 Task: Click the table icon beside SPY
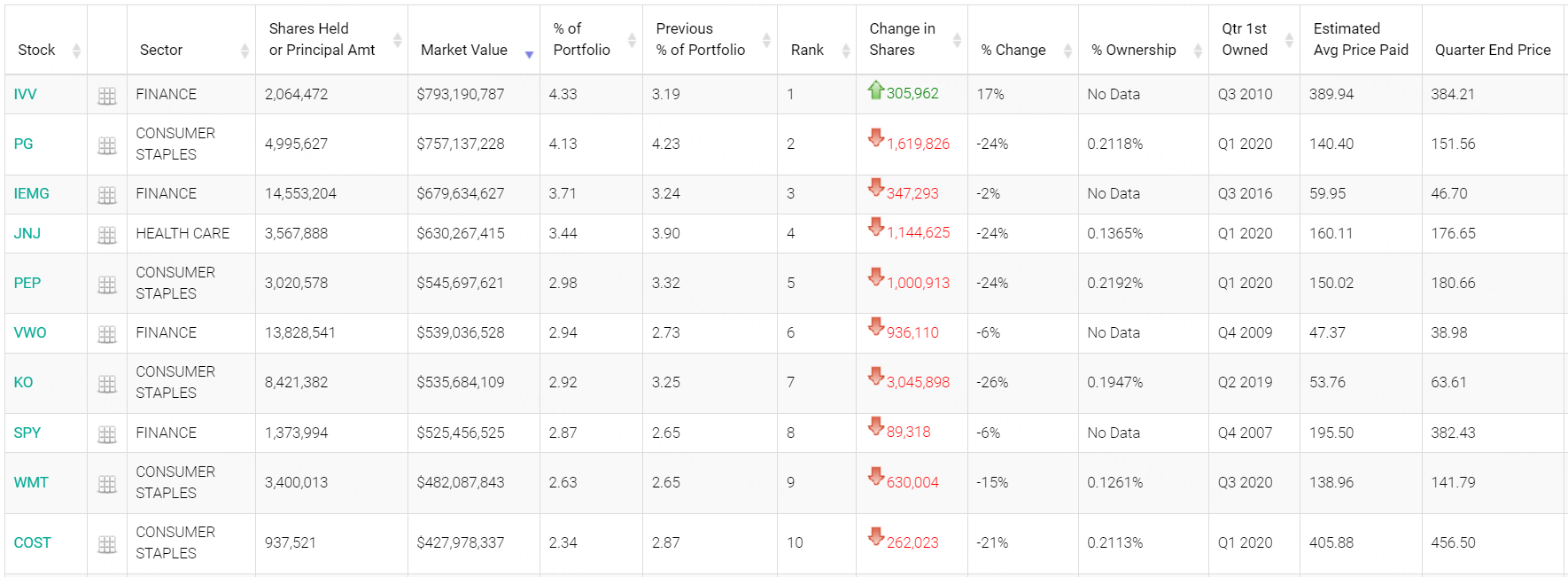click(x=107, y=434)
